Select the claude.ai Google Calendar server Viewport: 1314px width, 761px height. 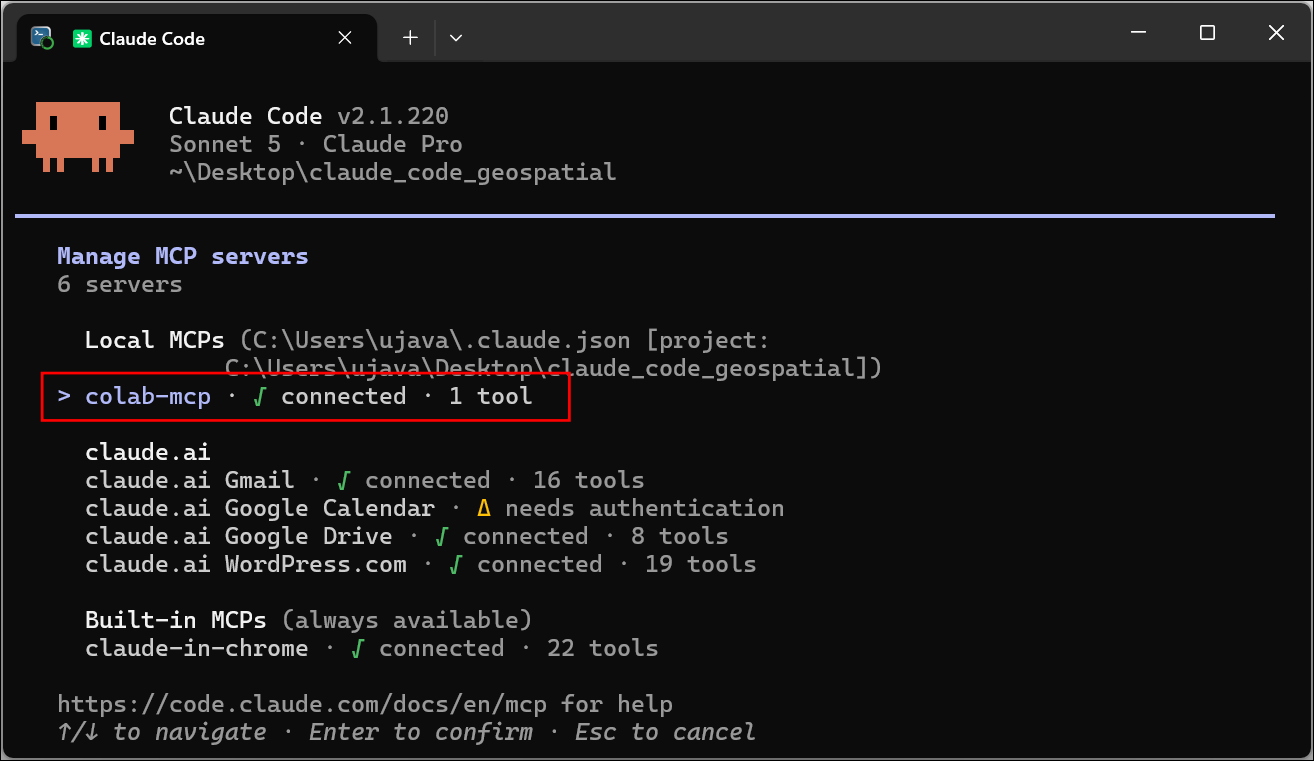(434, 509)
